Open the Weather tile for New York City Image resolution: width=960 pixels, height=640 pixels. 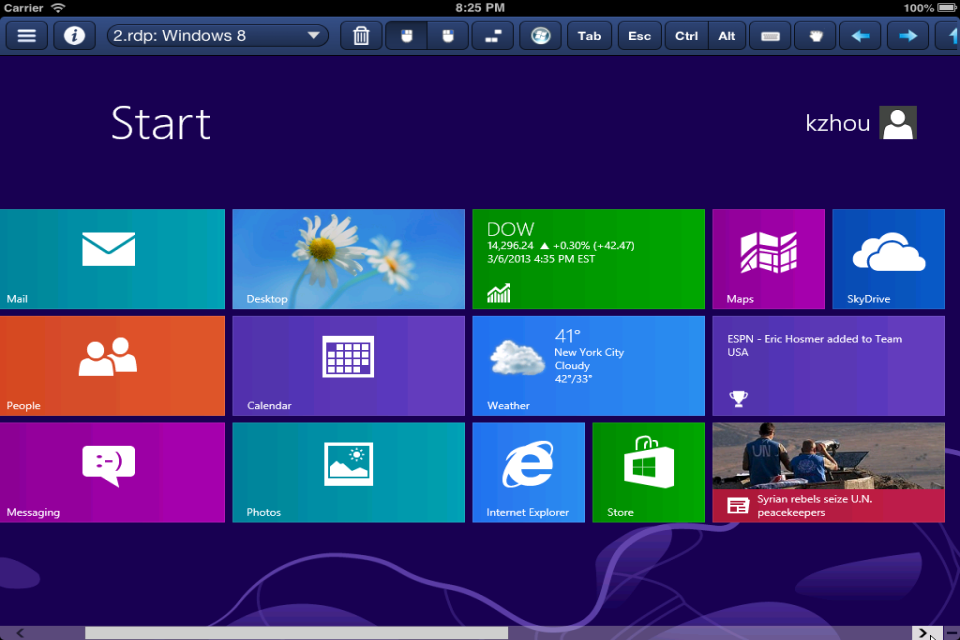point(588,366)
